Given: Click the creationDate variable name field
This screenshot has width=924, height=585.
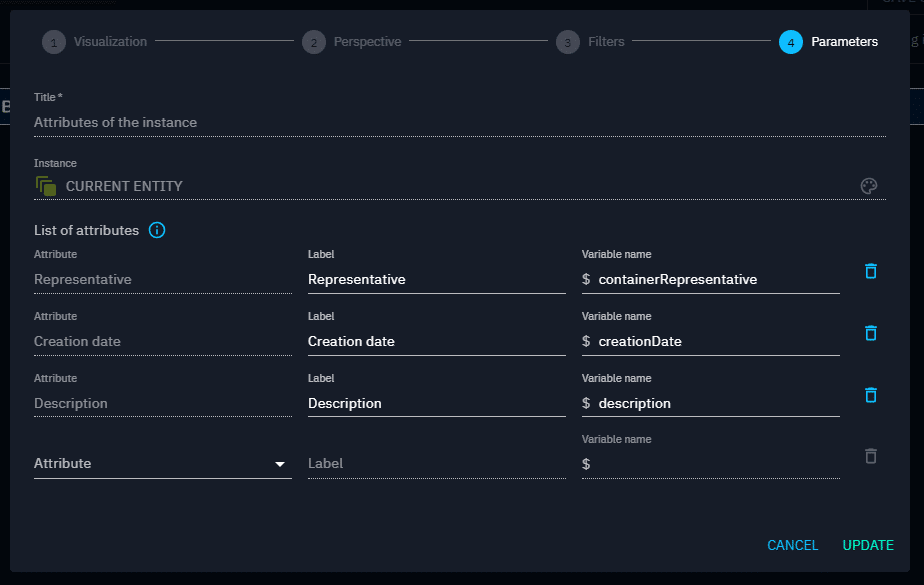Looking at the screenshot, I should coord(700,341).
